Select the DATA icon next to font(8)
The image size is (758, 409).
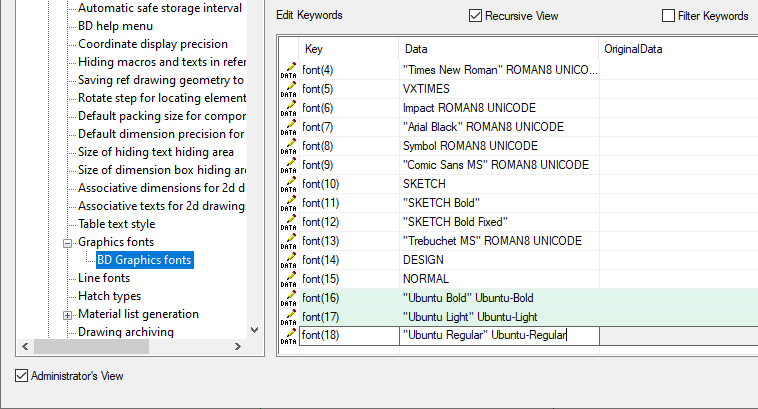[288, 146]
